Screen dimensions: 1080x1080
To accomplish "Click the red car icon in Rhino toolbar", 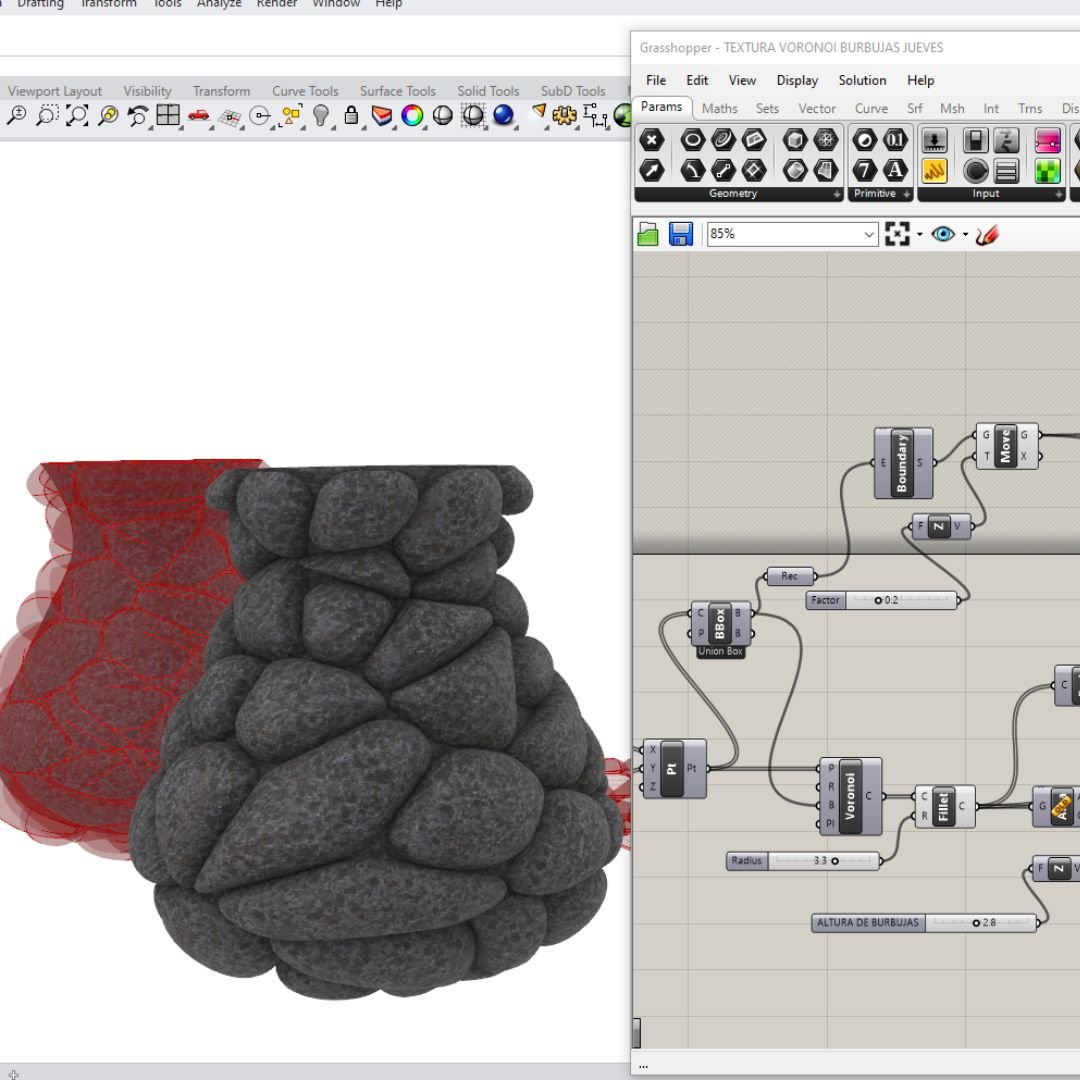I will (x=198, y=115).
